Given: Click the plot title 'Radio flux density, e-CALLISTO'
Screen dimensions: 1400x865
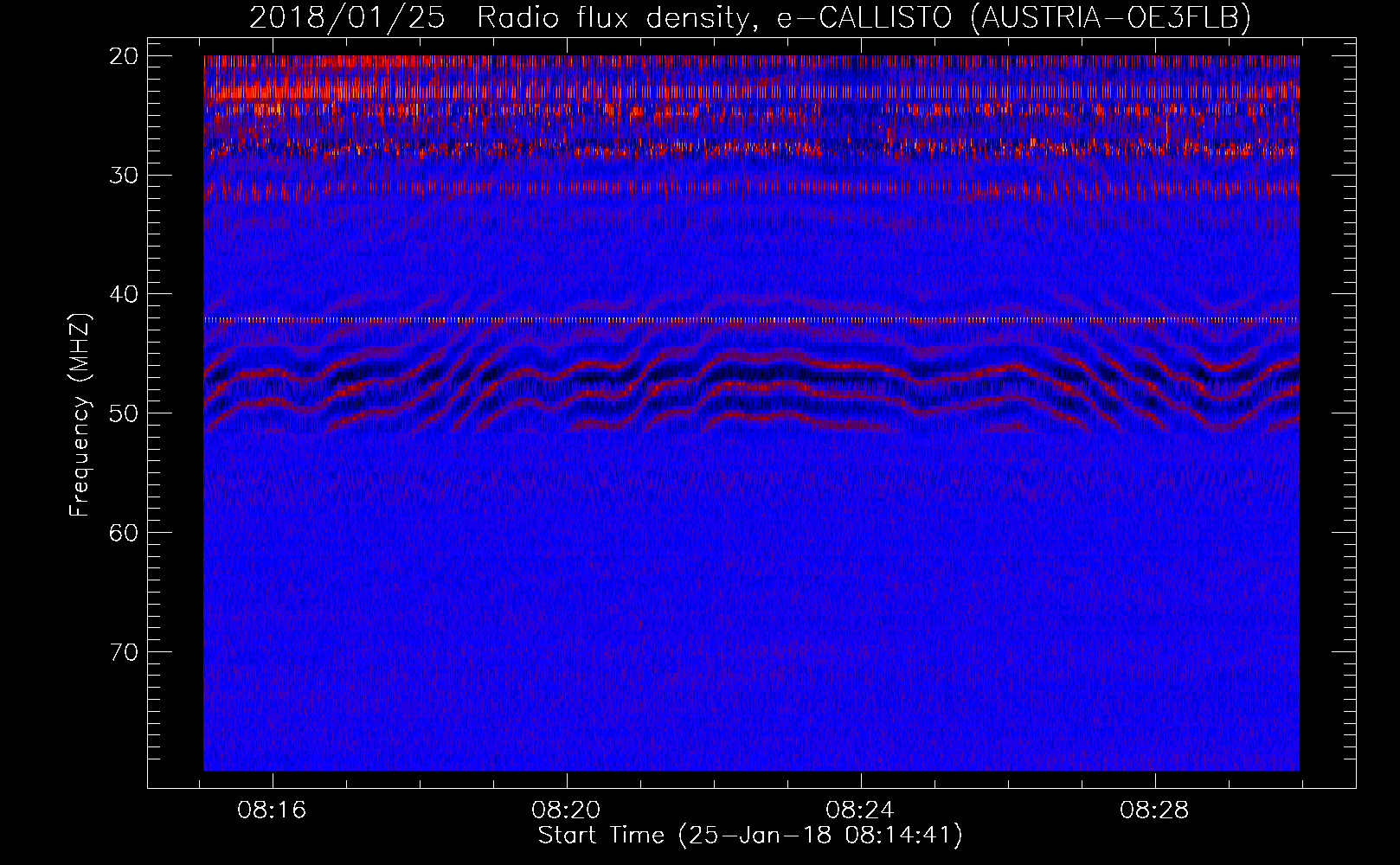Looking at the screenshot, I should (714, 17).
